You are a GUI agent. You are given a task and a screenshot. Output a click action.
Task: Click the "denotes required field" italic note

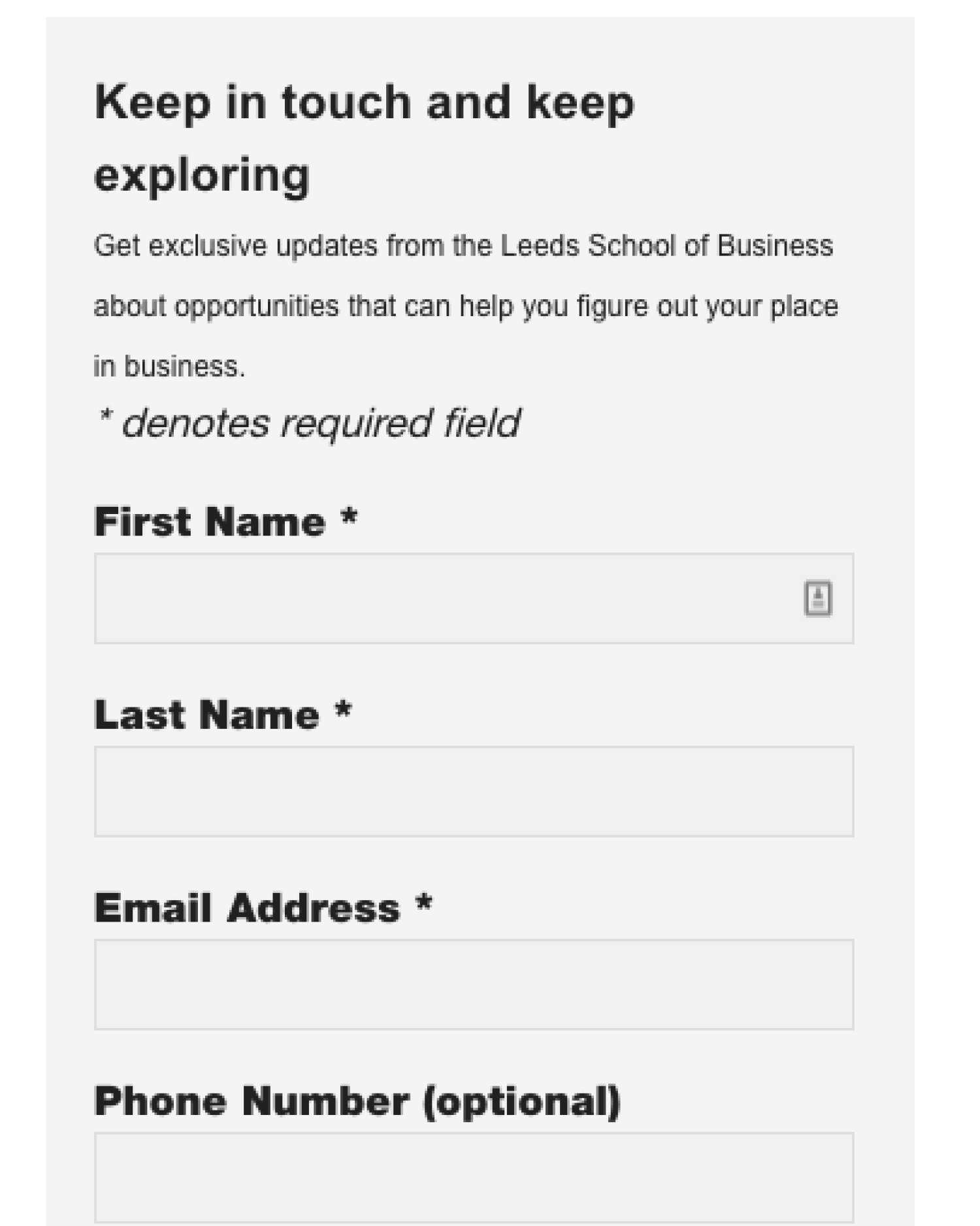tap(320, 423)
